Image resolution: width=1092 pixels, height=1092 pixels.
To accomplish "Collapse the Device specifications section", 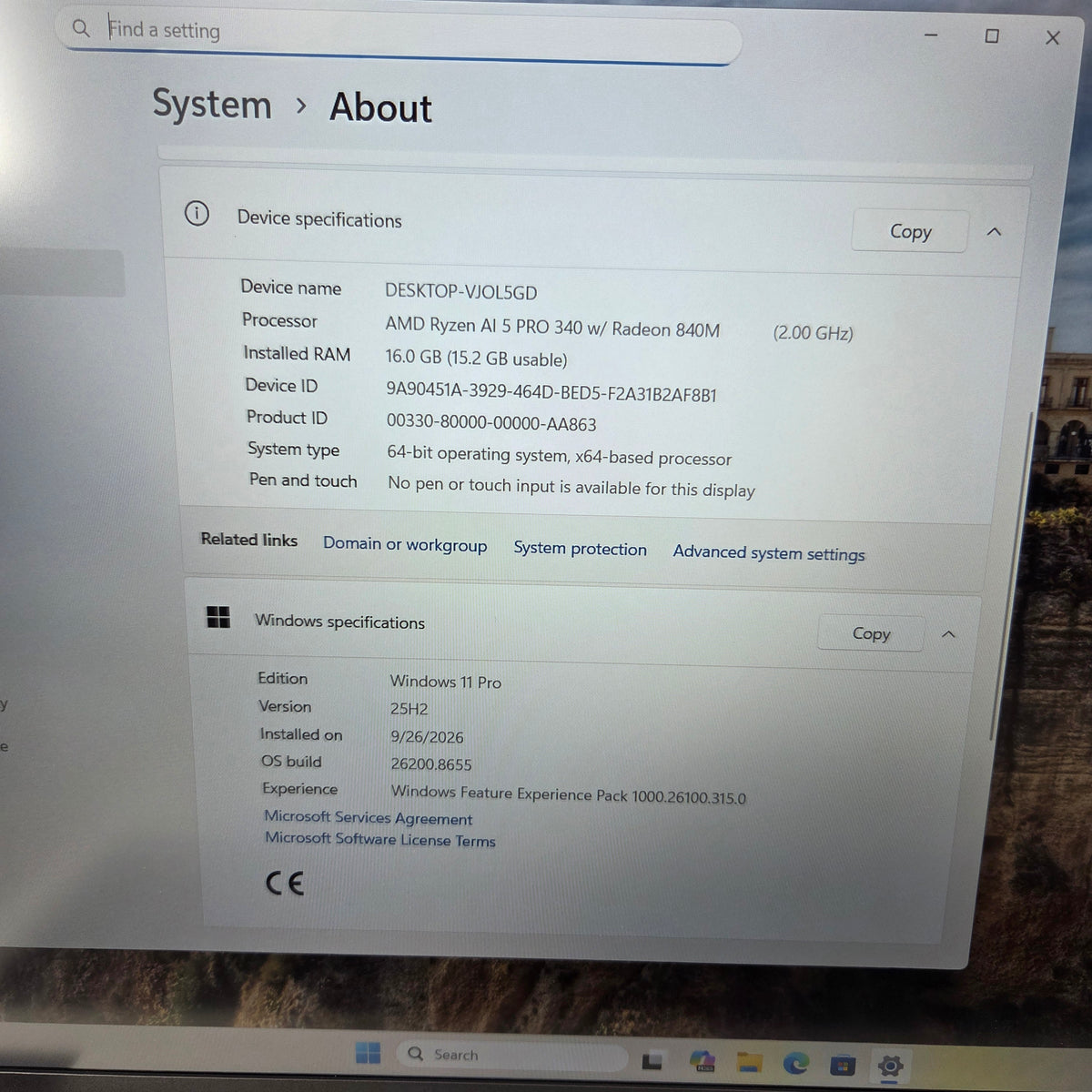I will (994, 232).
